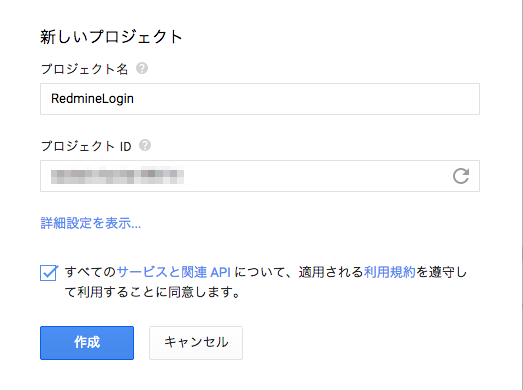This screenshot has width=523, height=390.
Task: Click the 新しいプロジェクト dialog heading
Action: [x=111, y=36]
